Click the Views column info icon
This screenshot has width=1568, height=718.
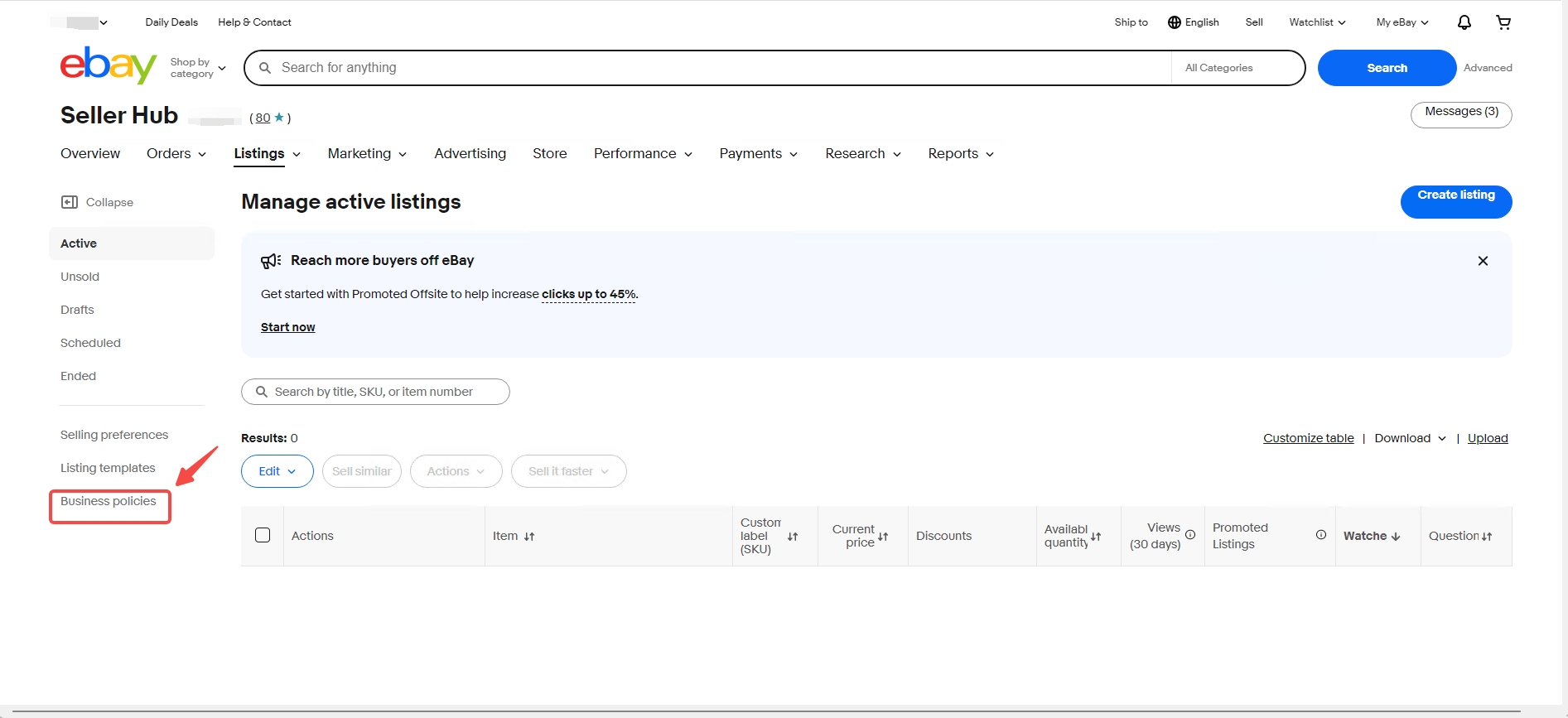(1190, 535)
